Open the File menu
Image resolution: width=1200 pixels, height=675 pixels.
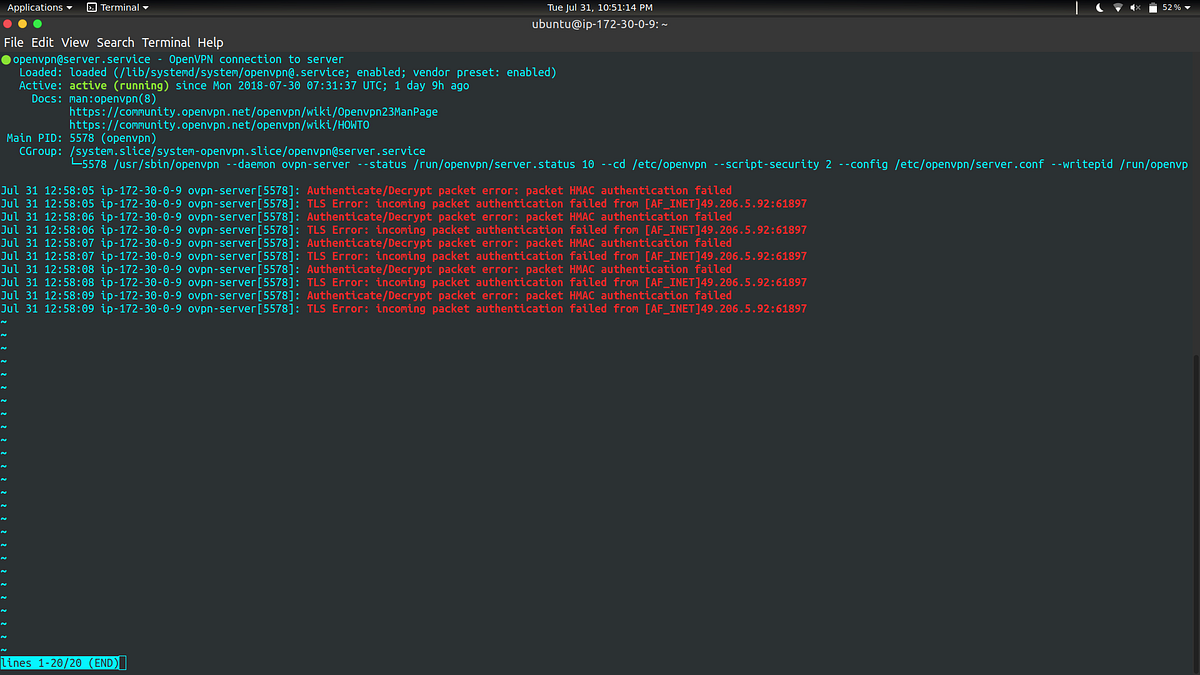(14, 42)
